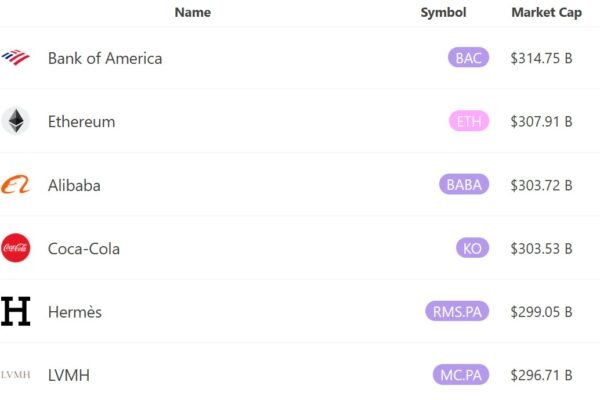This screenshot has height=400, width=600.
Task: Sort table by Market Cap column header
Action: click(546, 12)
